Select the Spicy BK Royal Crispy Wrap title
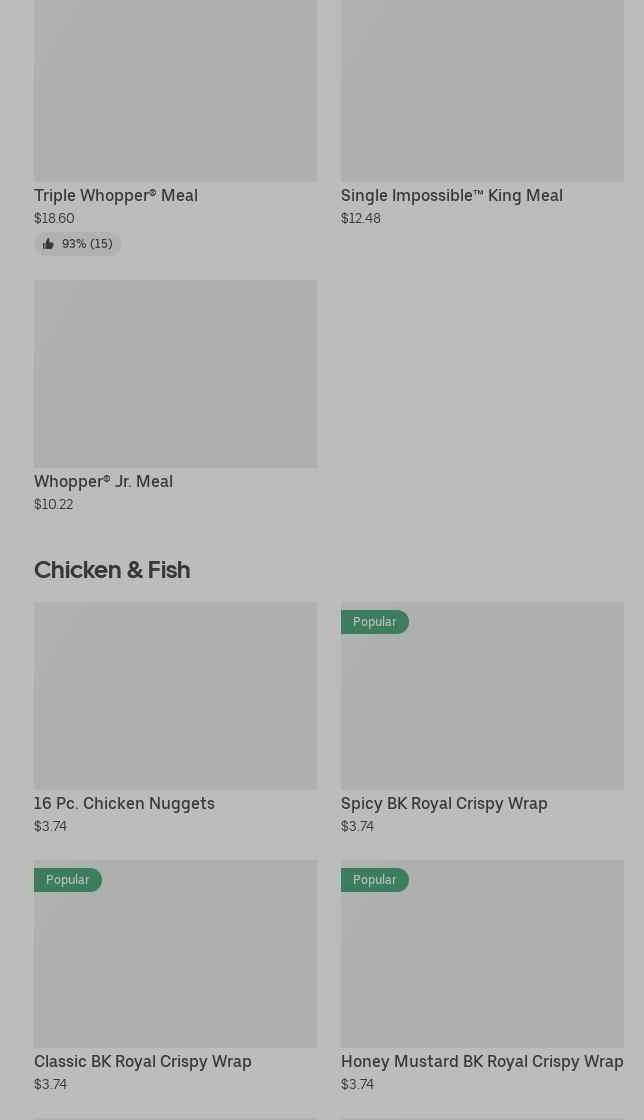Viewport: 644px width, 1120px height. [444, 803]
